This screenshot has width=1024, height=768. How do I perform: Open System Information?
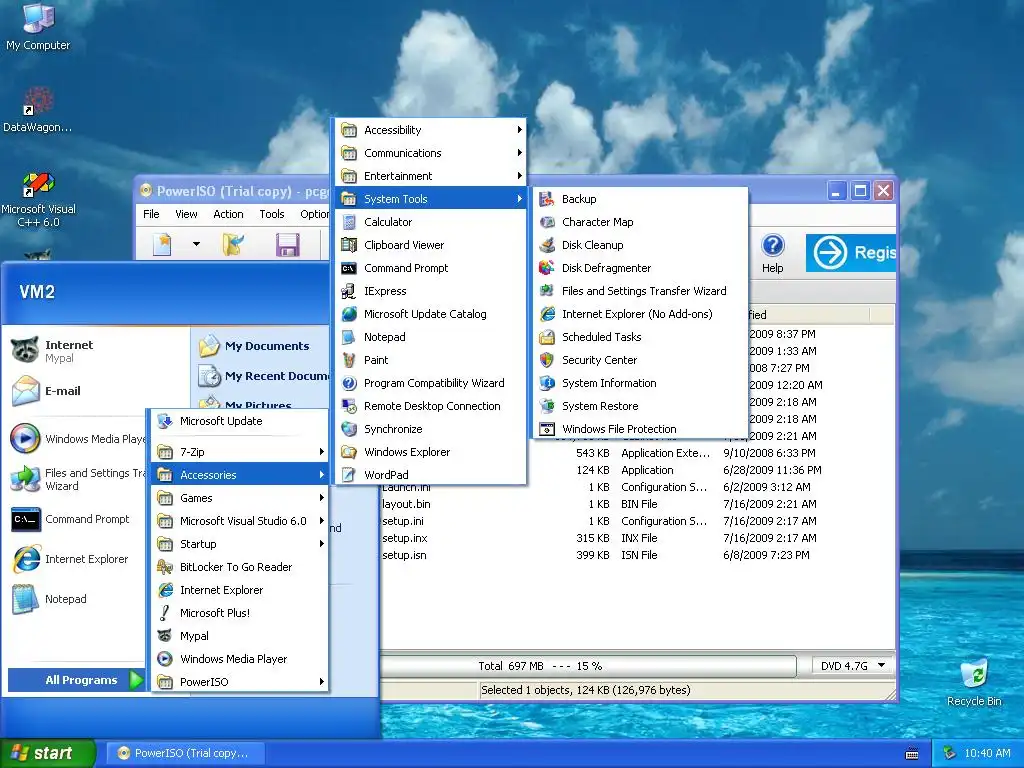[x=640, y=383]
